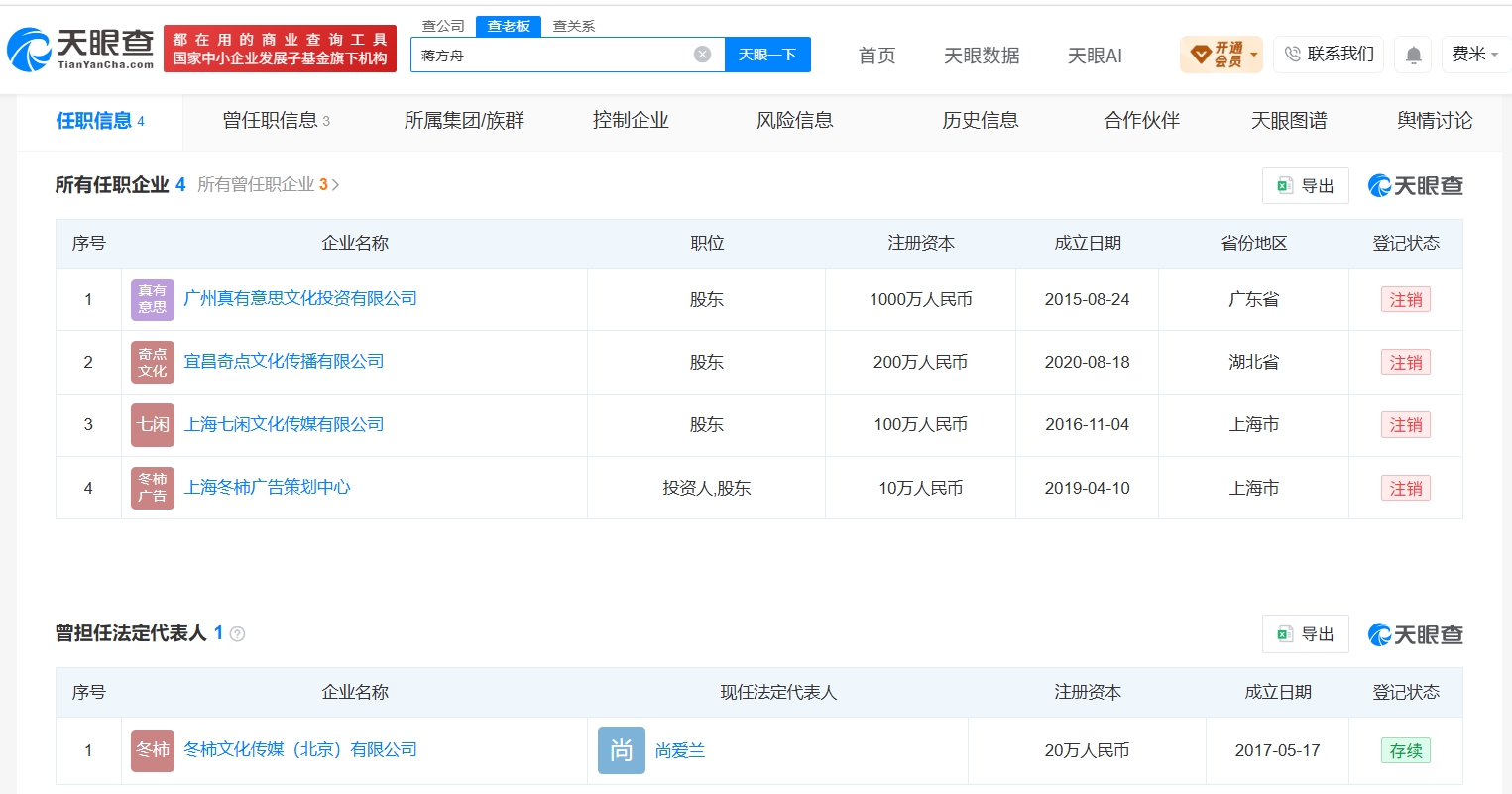Open 尚爱兰 person link
1512x794 pixels.
[x=680, y=751]
